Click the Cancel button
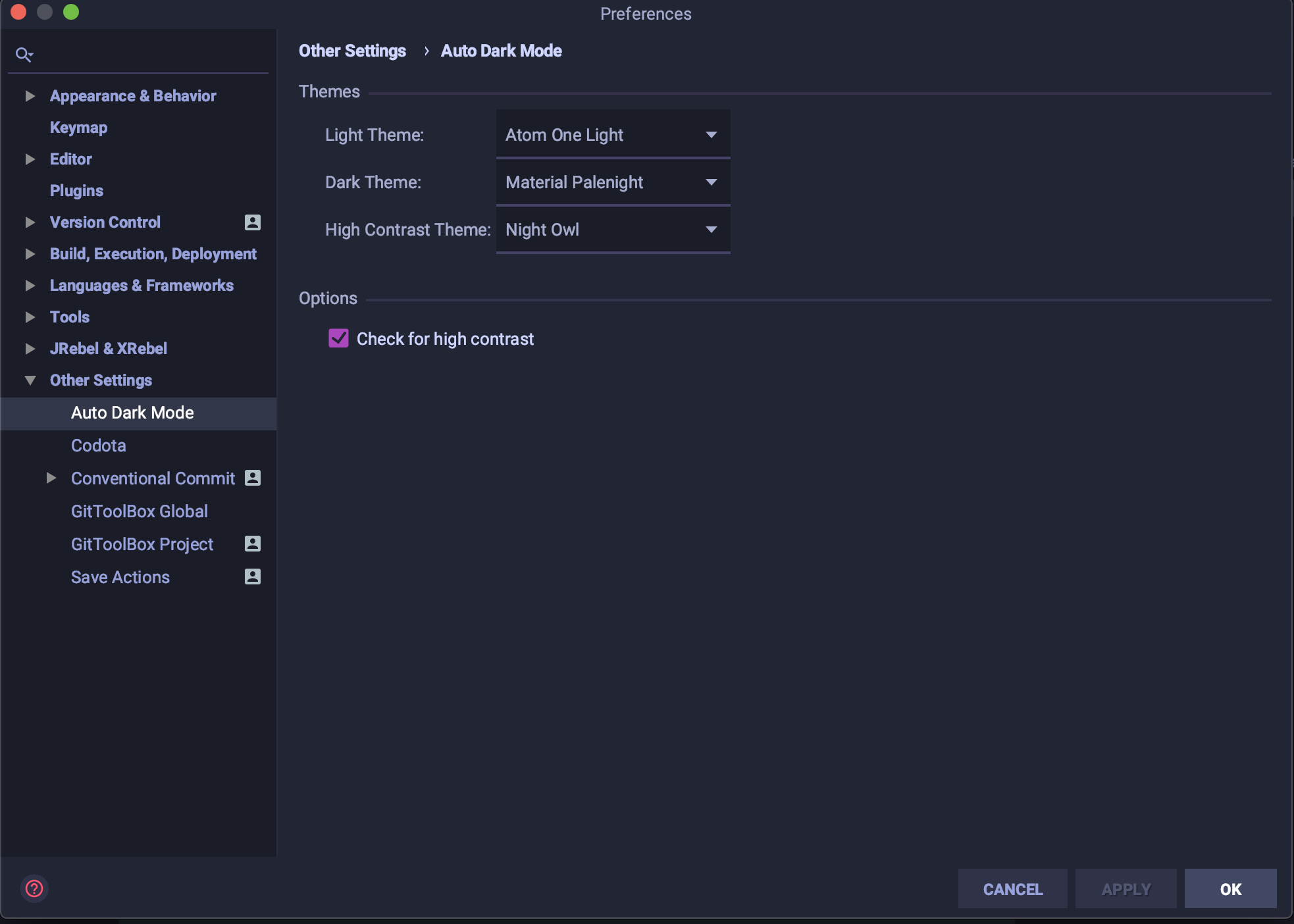The image size is (1294, 924). [x=1012, y=888]
